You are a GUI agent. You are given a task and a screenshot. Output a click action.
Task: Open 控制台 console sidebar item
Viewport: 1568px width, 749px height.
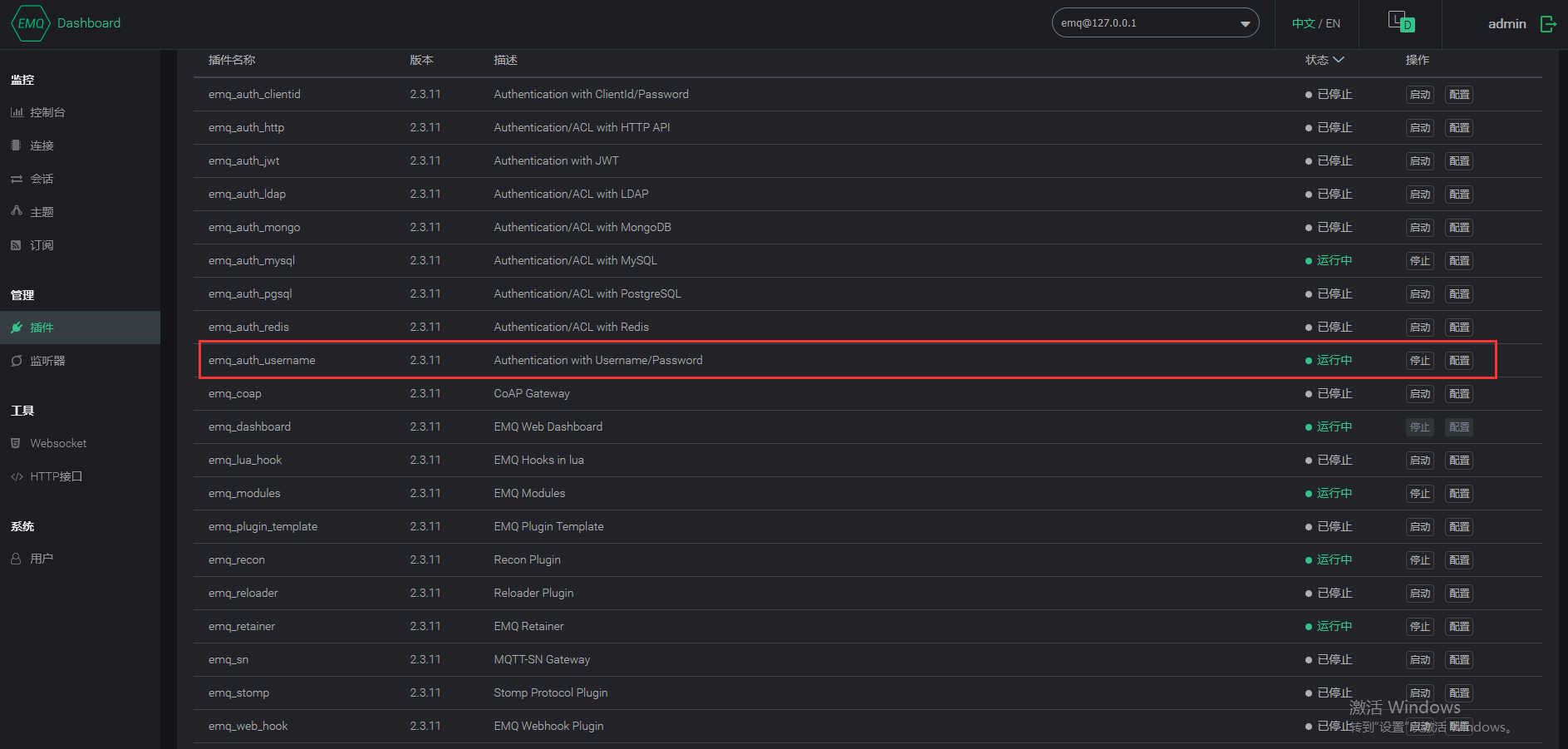(x=80, y=112)
